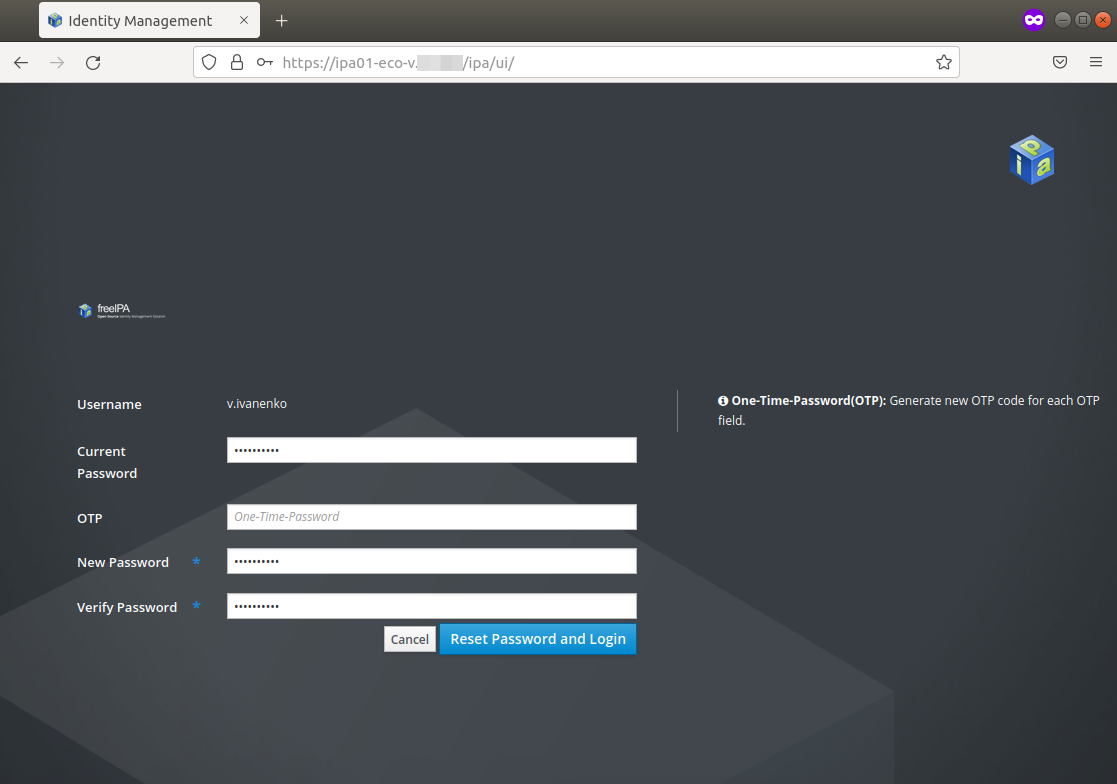The width and height of the screenshot is (1117, 784).
Task: Click the Verify Password input
Action: (431, 607)
